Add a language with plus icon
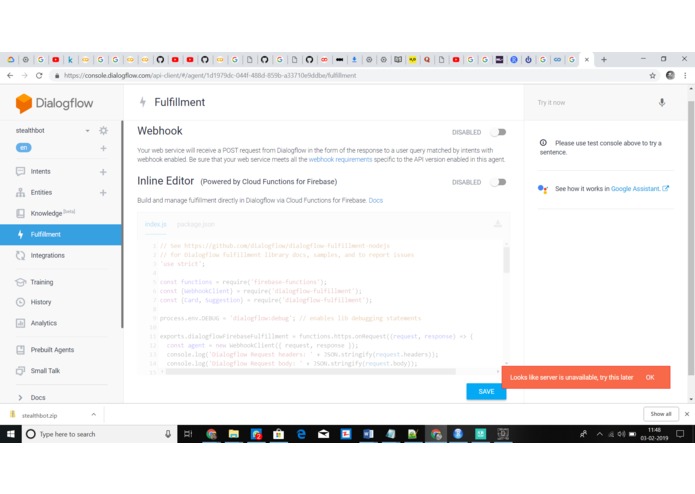 pyautogui.click(x=103, y=148)
